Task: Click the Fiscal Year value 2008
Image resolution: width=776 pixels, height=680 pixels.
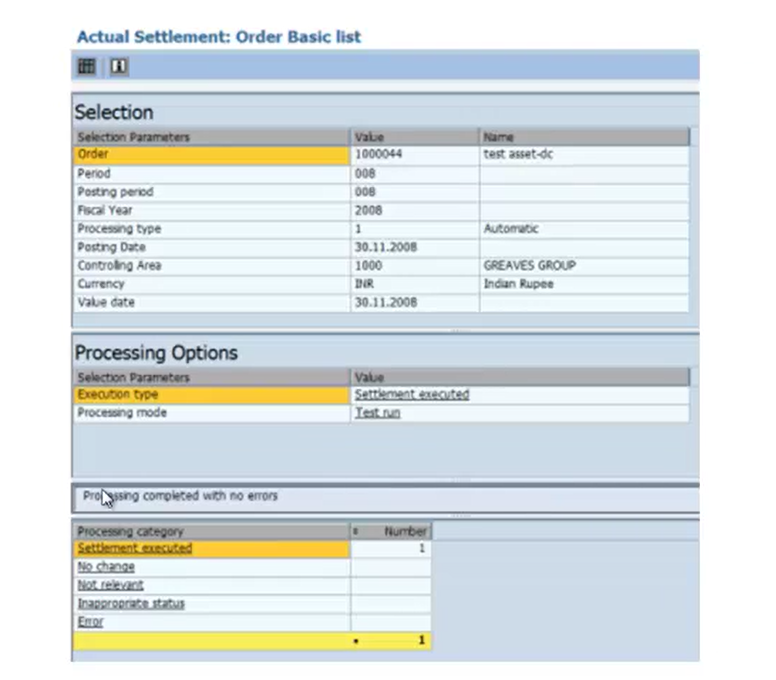Action: [368, 210]
